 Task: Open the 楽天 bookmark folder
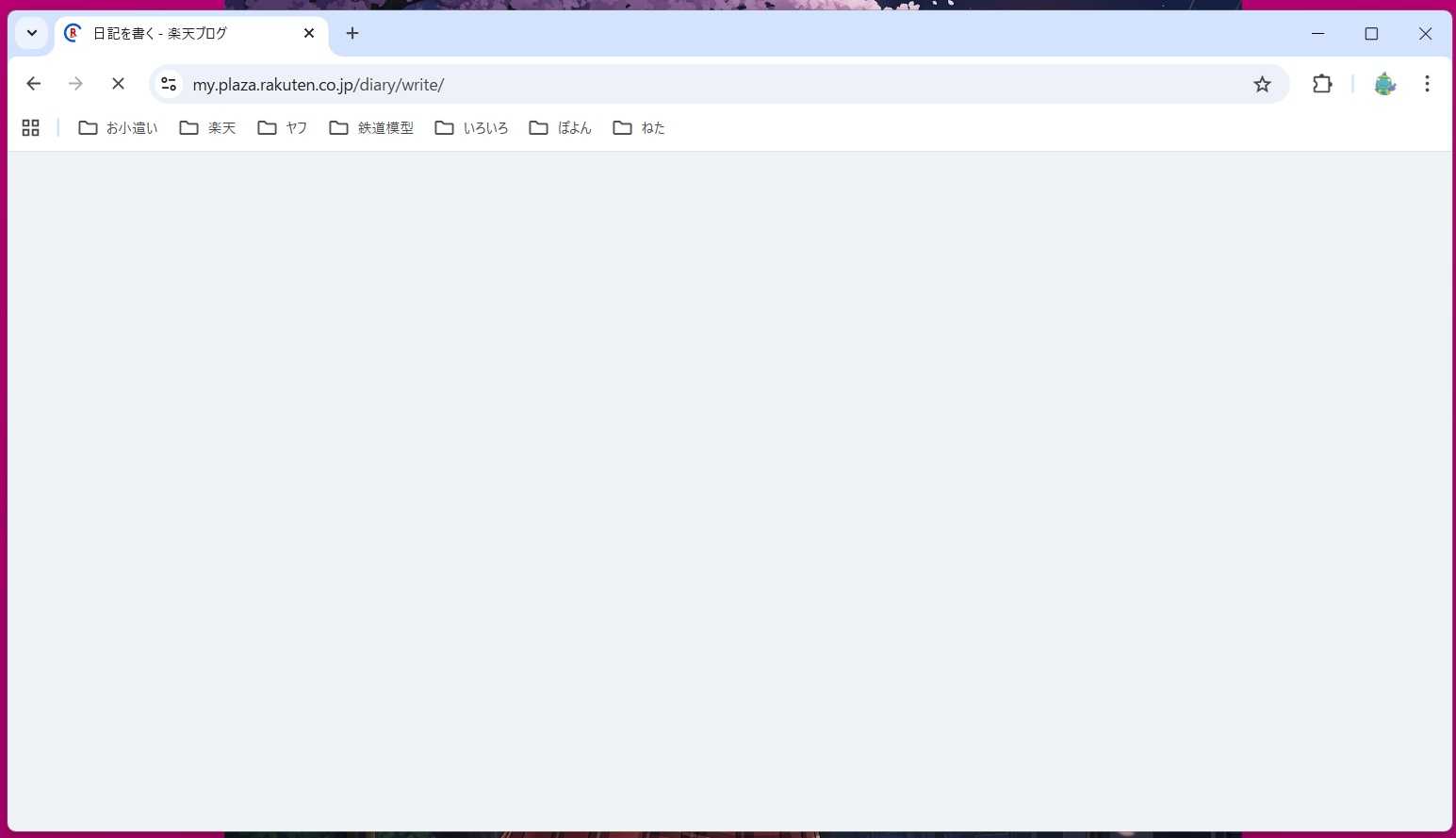(207, 127)
